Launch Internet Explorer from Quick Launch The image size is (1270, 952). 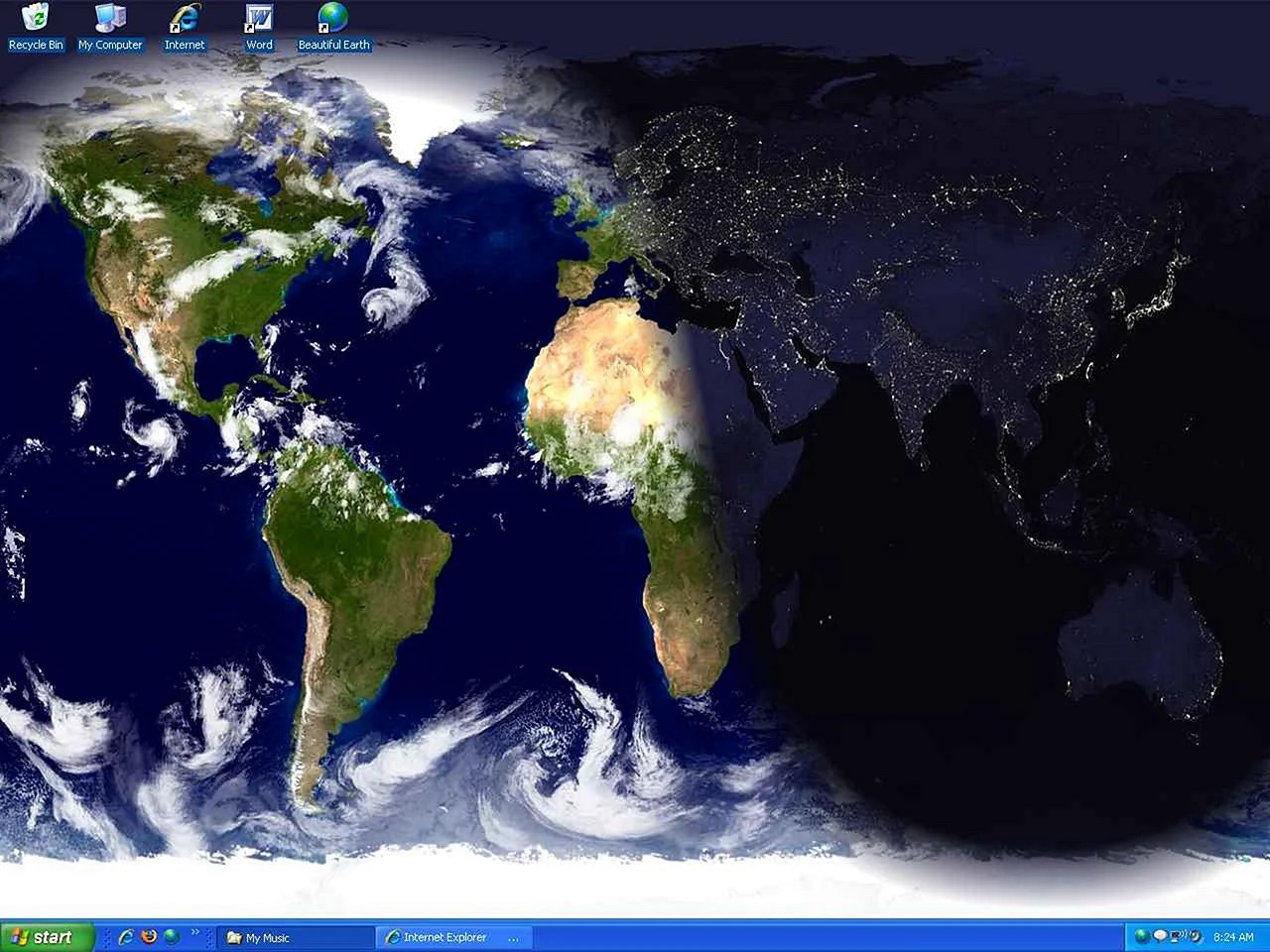pyautogui.click(x=126, y=936)
